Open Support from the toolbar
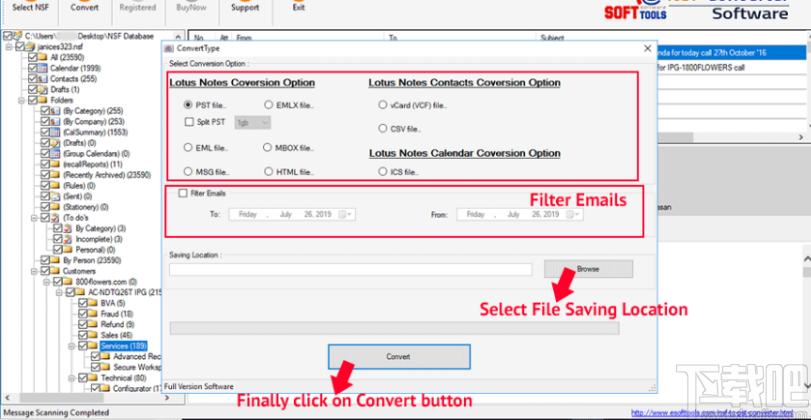 pos(245,8)
